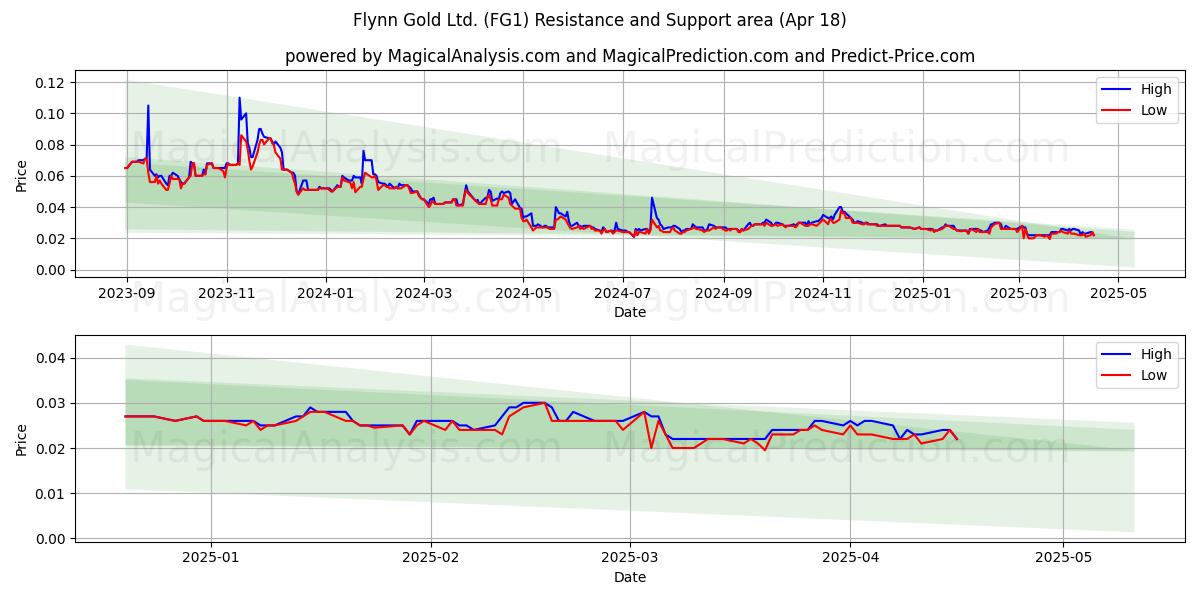Select the top chart's '0.12' price tick label
This screenshot has height=600, width=1200.
(50, 83)
